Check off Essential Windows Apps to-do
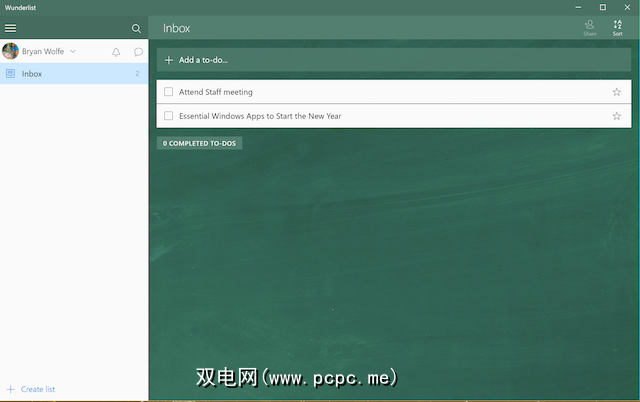The height and width of the screenshot is (402, 640). click(x=169, y=116)
